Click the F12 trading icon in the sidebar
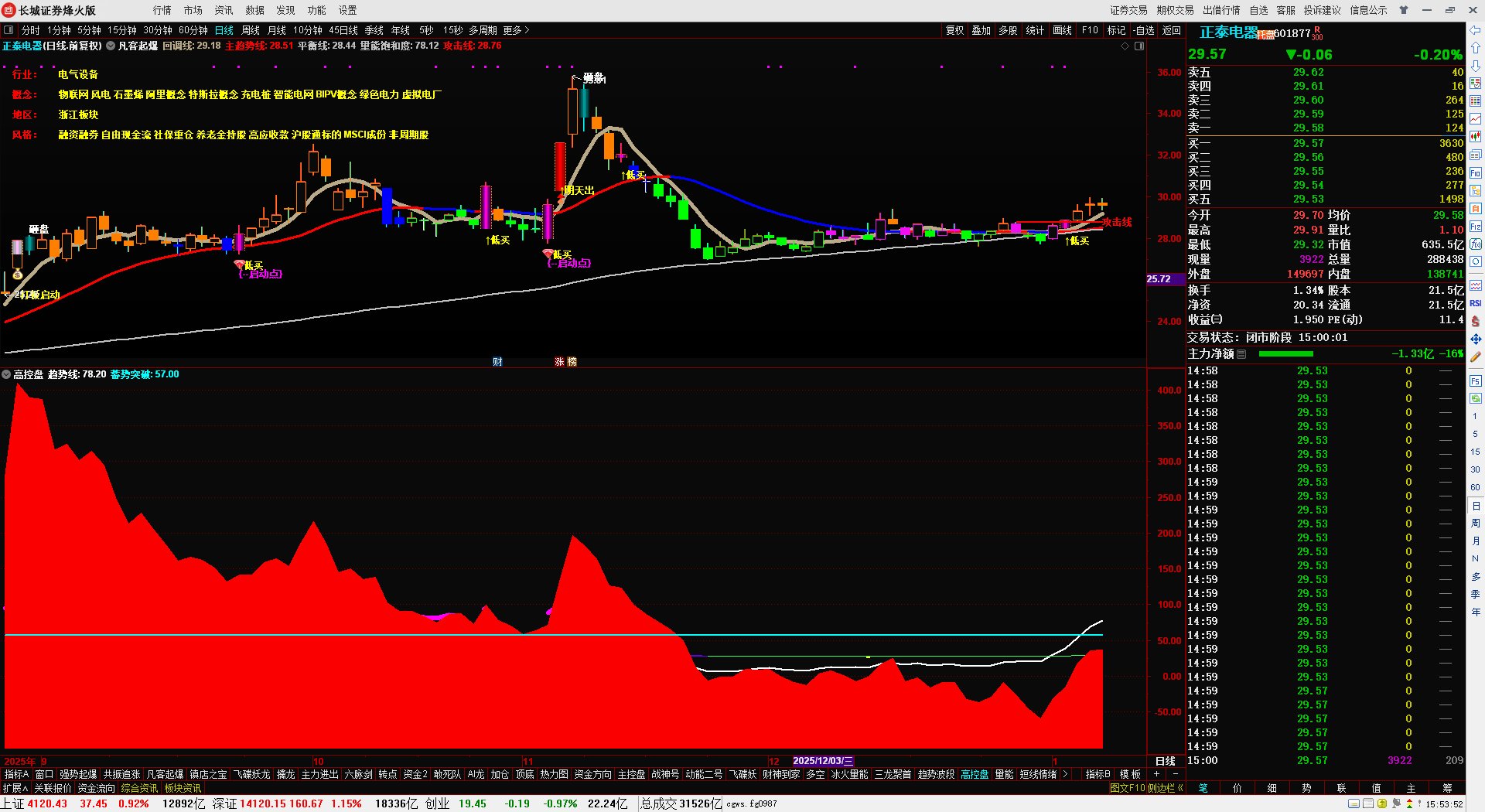This screenshot has width=1485, height=812. [x=1476, y=227]
